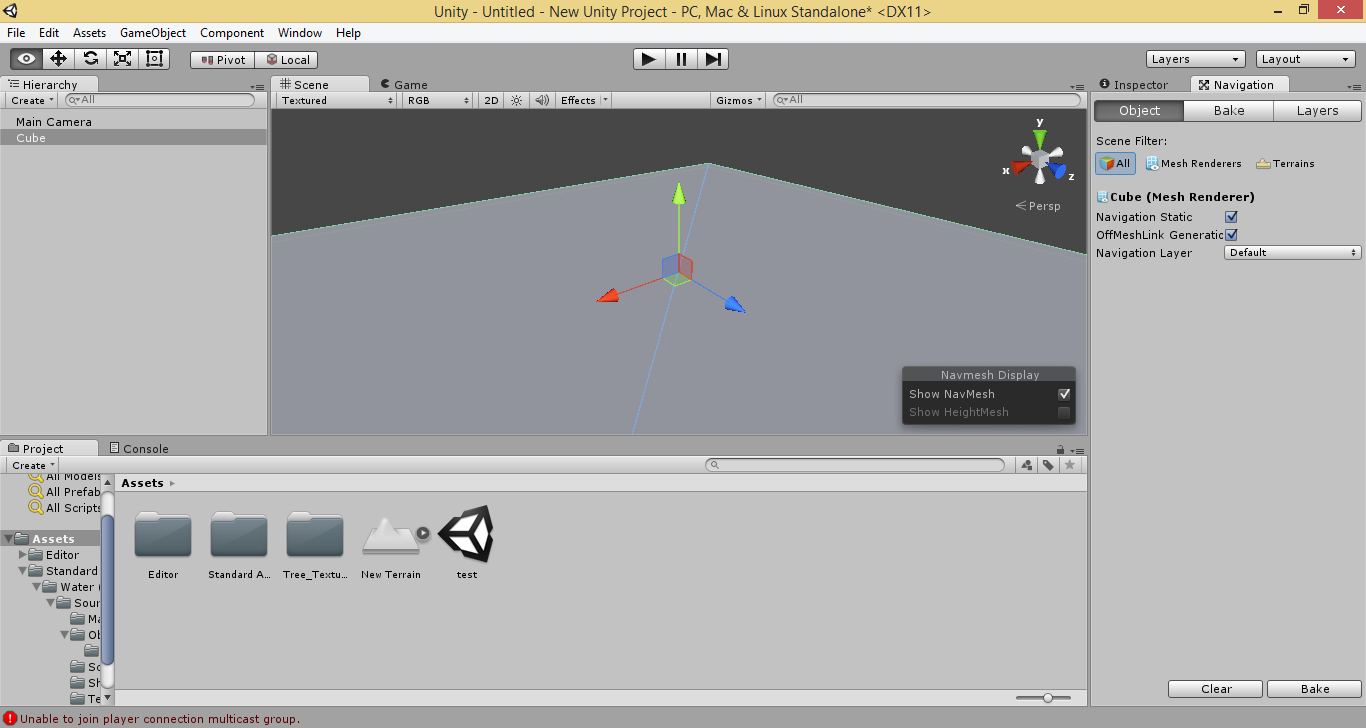Viewport: 1366px width, 728px height.
Task: Adjust the asset thumbnail size slider
Action: (1046, 697)
